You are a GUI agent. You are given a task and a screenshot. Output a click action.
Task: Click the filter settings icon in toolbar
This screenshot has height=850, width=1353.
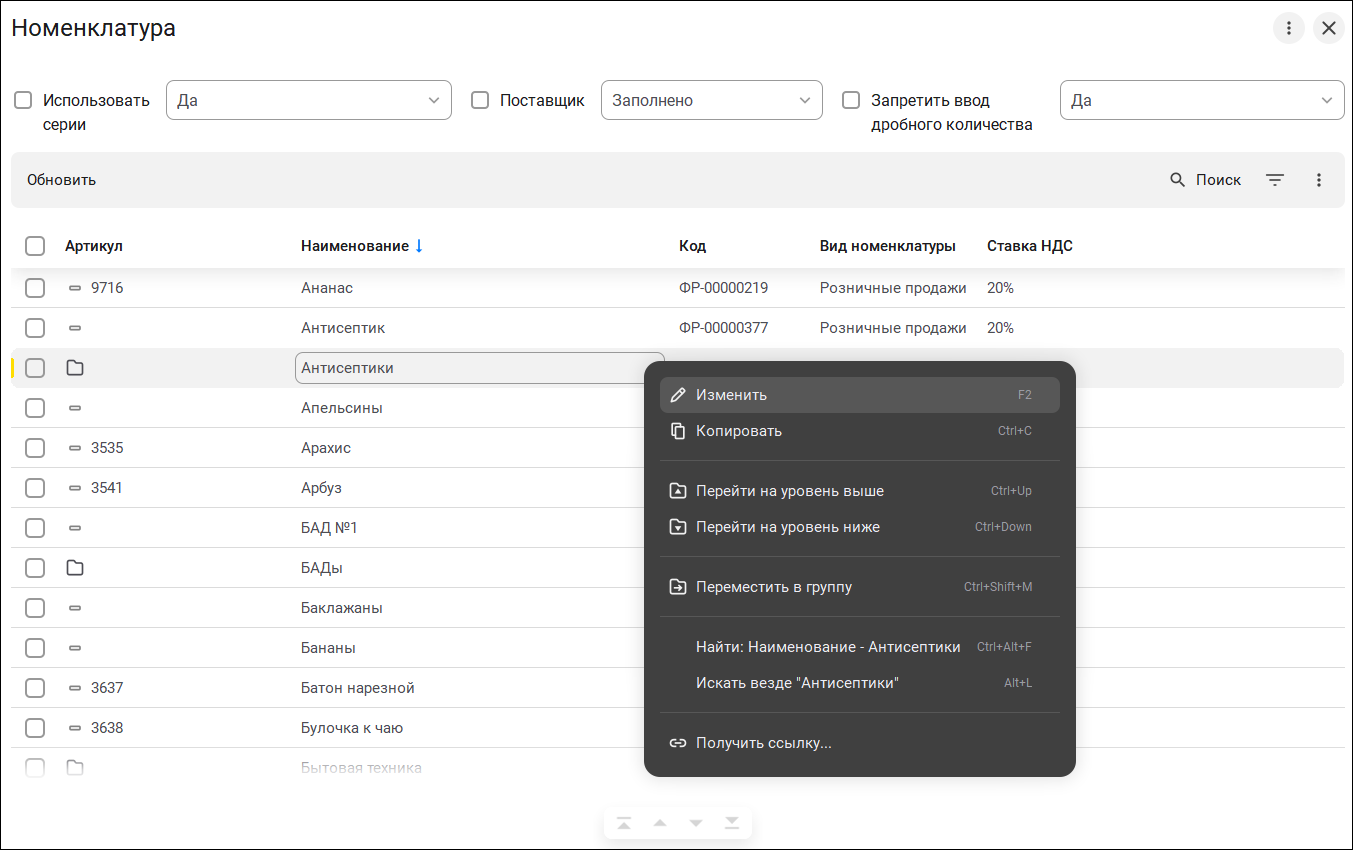1275,180
